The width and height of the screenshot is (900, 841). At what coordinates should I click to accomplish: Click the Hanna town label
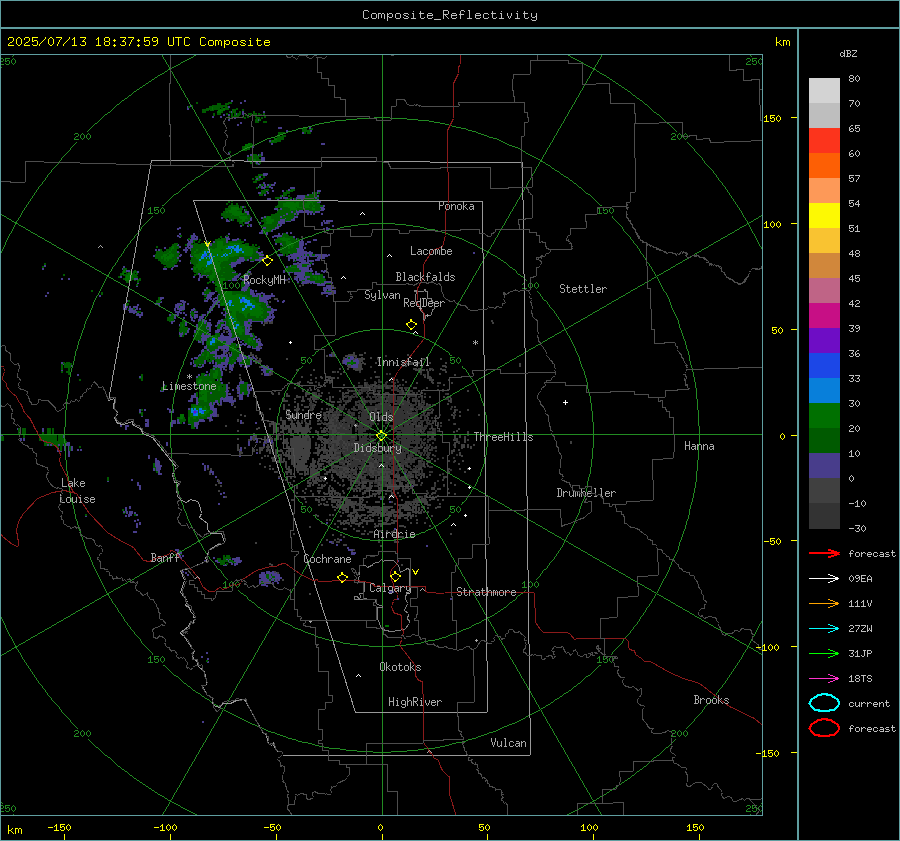(x=699, y=446)
